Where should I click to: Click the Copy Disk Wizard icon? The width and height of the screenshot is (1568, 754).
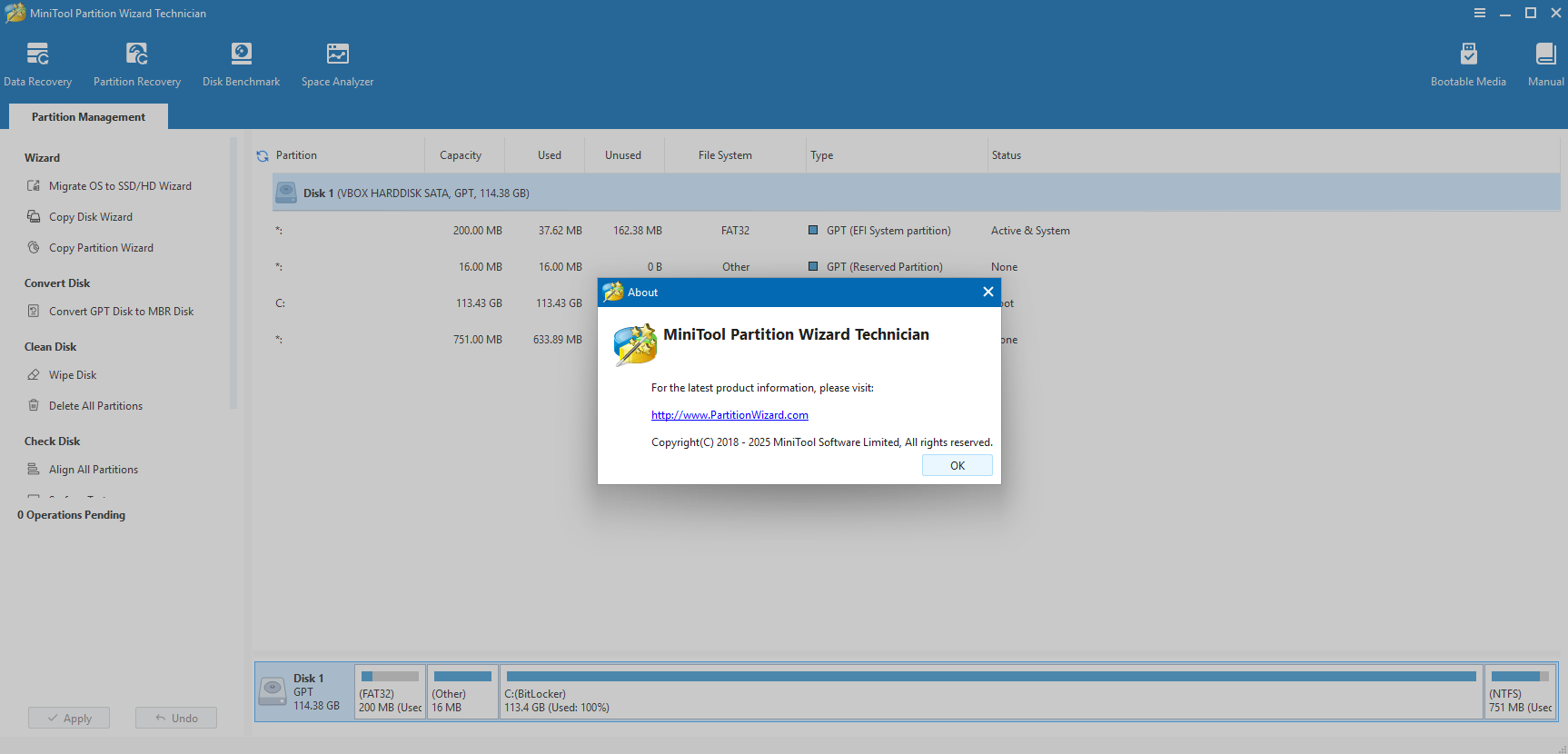pos(34,216)
